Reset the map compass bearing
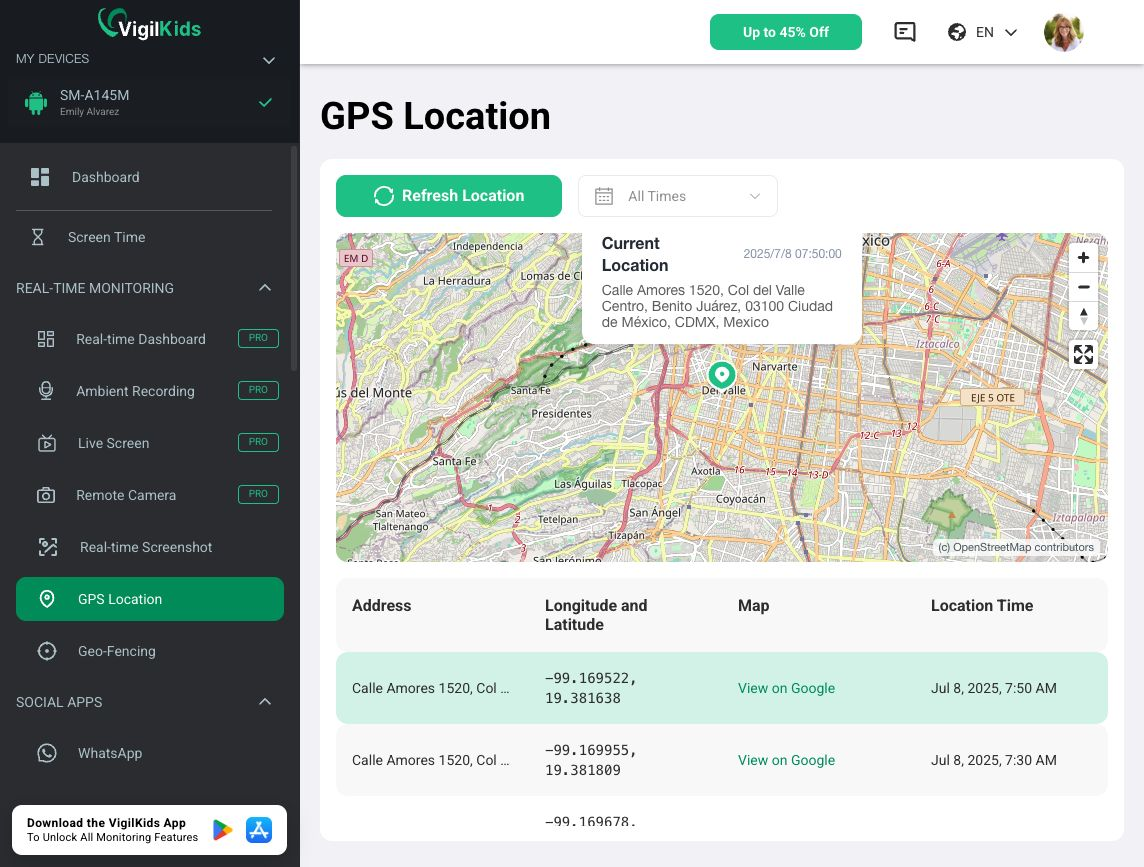The width and height of the screenshot is (1144, 867). tap(1083, 316)
